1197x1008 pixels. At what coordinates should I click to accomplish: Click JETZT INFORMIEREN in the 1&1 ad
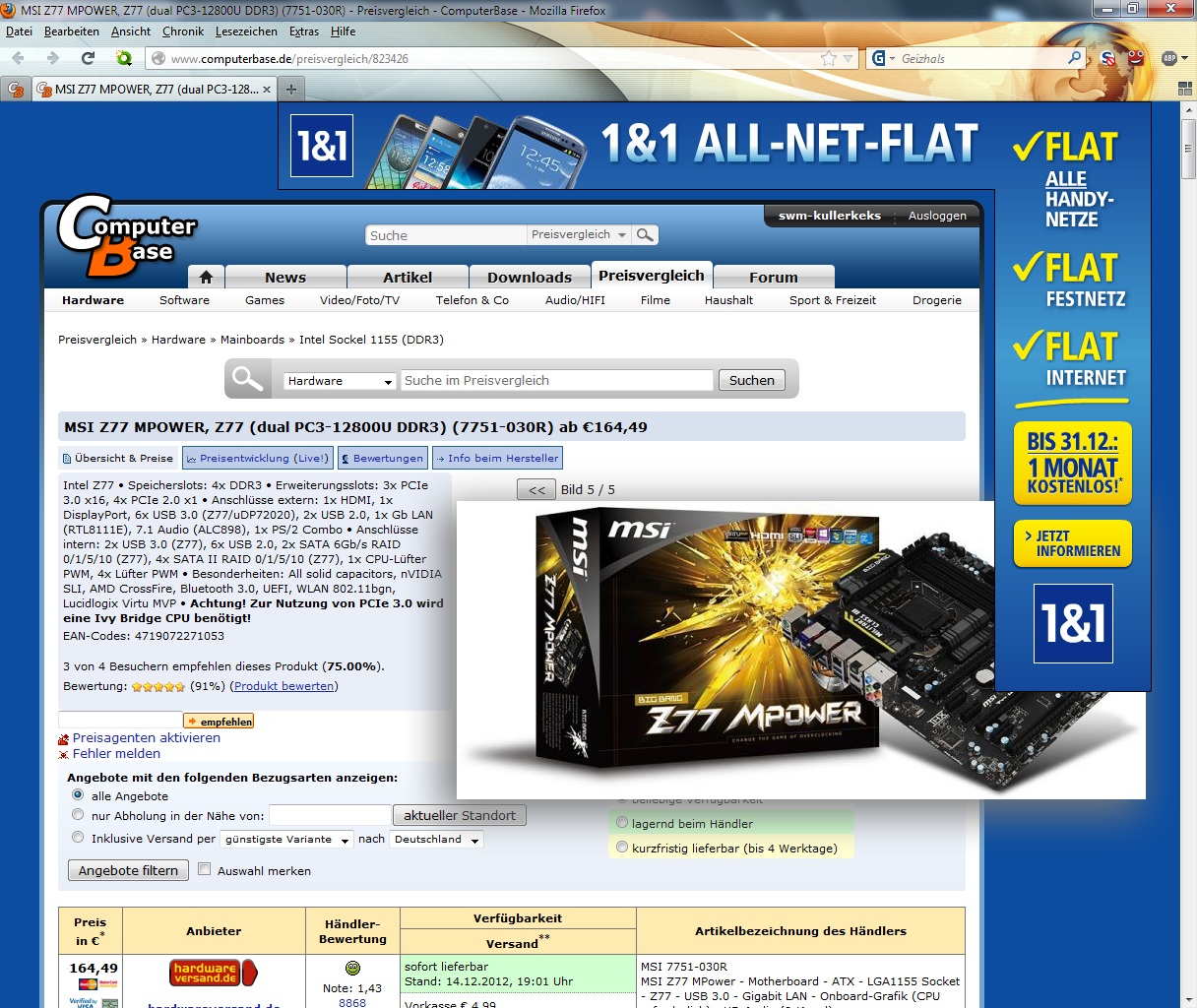click(x=1073, y=543)
